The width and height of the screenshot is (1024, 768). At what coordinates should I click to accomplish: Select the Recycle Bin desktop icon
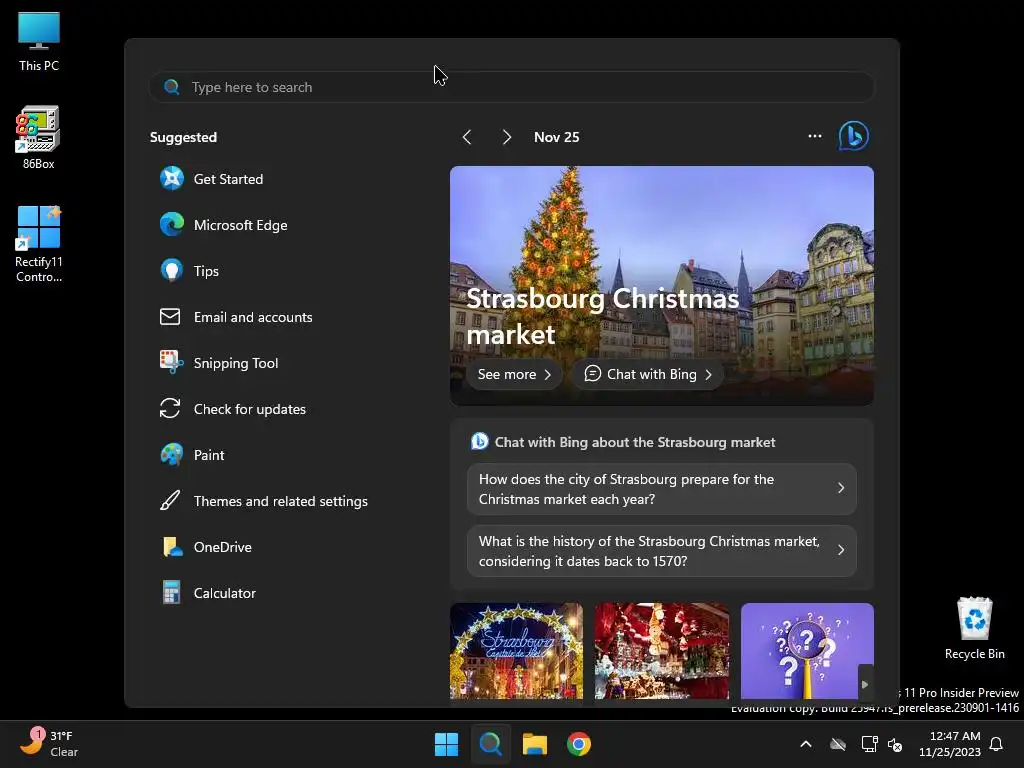[974, 628]
